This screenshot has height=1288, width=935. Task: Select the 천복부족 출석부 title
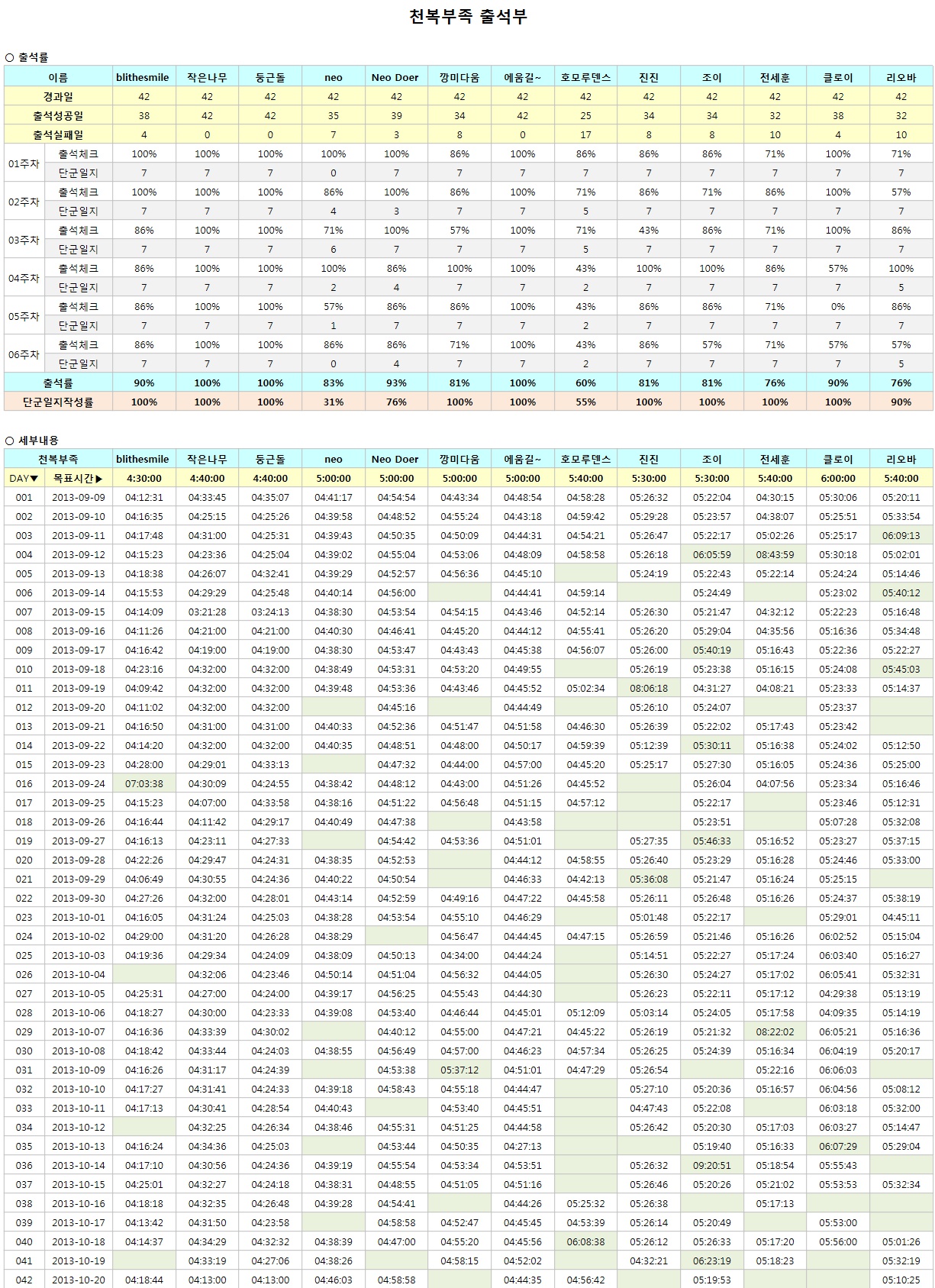pos(467,17)
